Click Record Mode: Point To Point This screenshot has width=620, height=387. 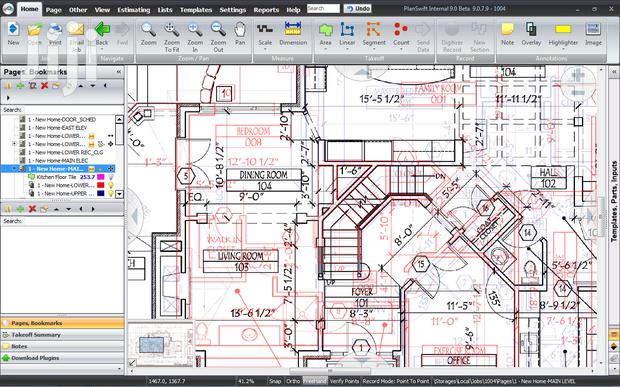pos(396,381)
